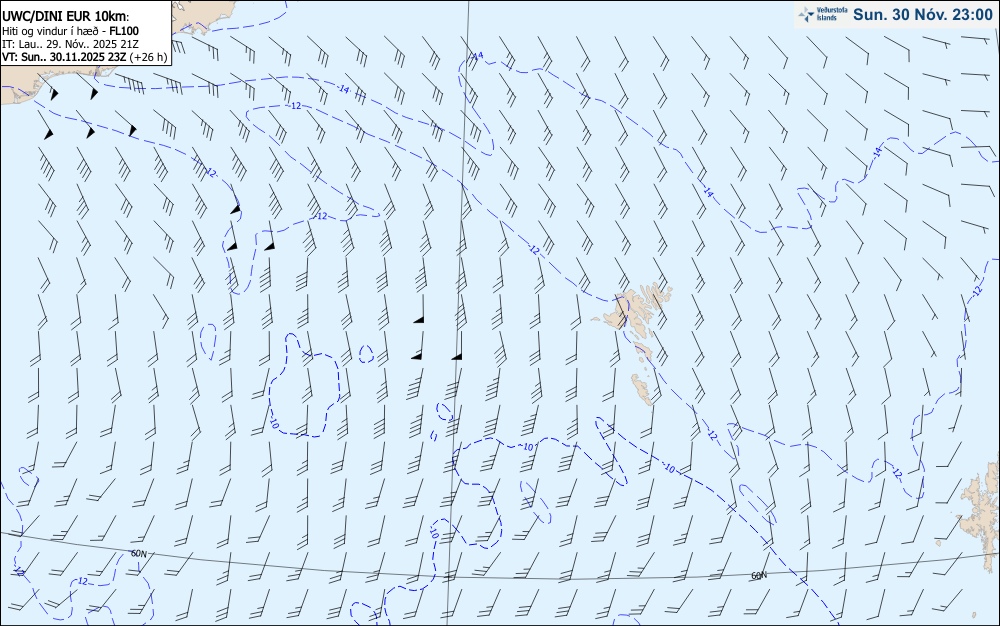The height and width of the screenshot is (626, 1000).
Task: Click the 'UWC/DINI EUR 10km' title text
Action: [x=66, y=17]
